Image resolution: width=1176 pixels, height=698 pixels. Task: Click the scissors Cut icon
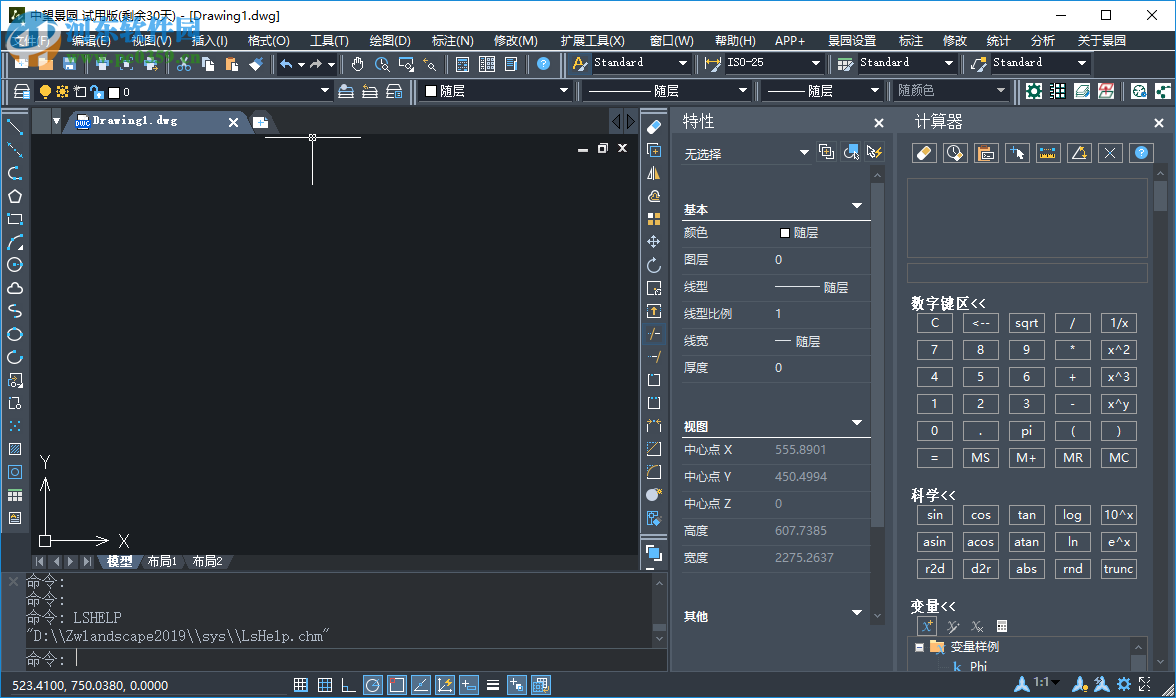(184, 64)
